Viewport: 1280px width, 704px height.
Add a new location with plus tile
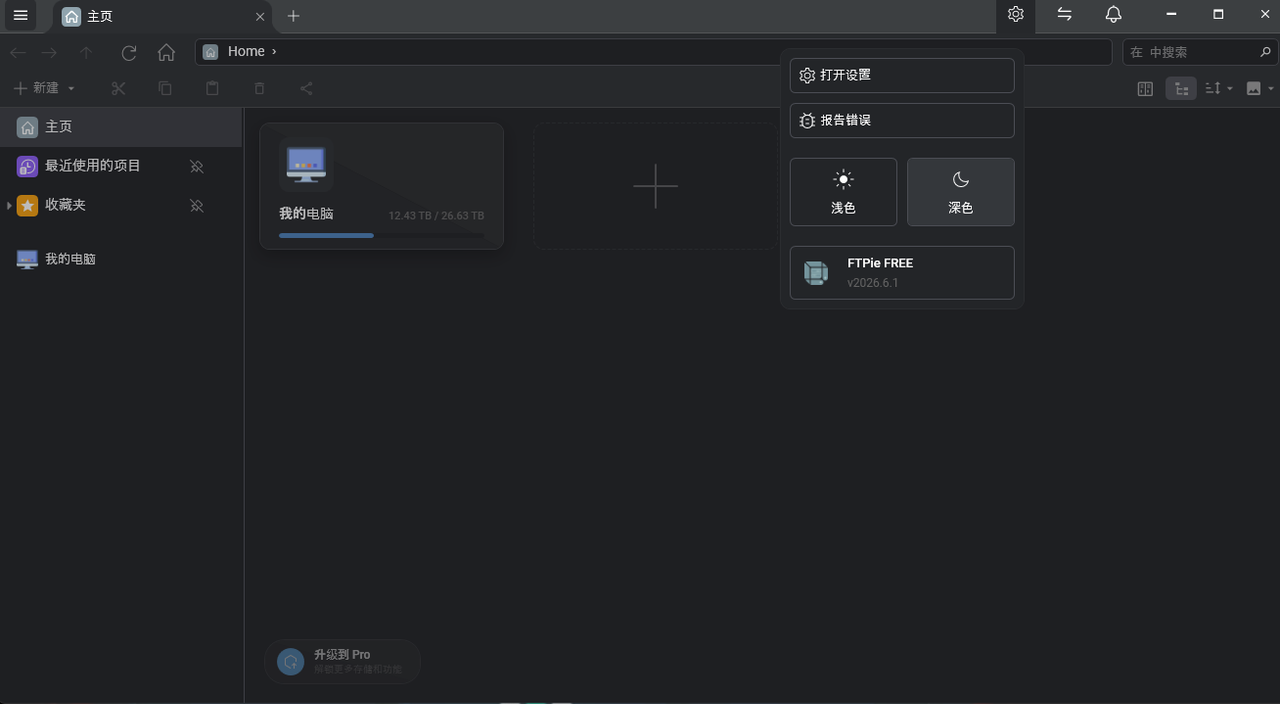(x=655, y=186)
